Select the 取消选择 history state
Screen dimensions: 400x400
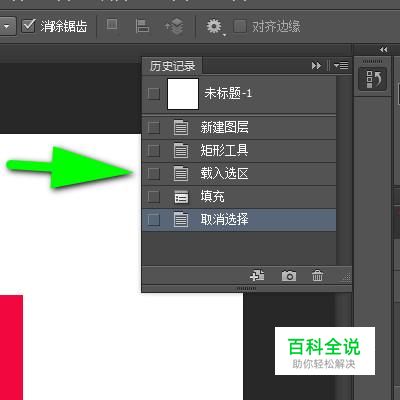pyautogui.click(x=239, y=220)
